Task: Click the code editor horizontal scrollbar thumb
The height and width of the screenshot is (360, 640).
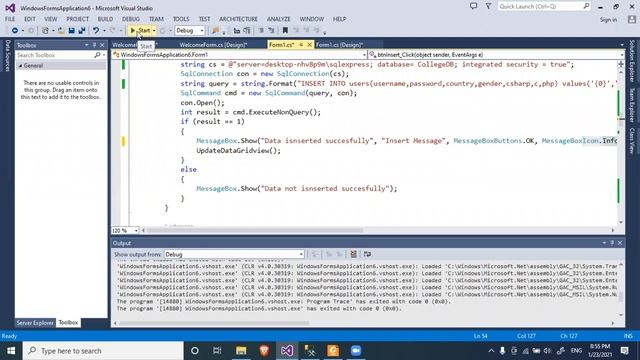Action: pyautogui.click(x=255, y=230)
